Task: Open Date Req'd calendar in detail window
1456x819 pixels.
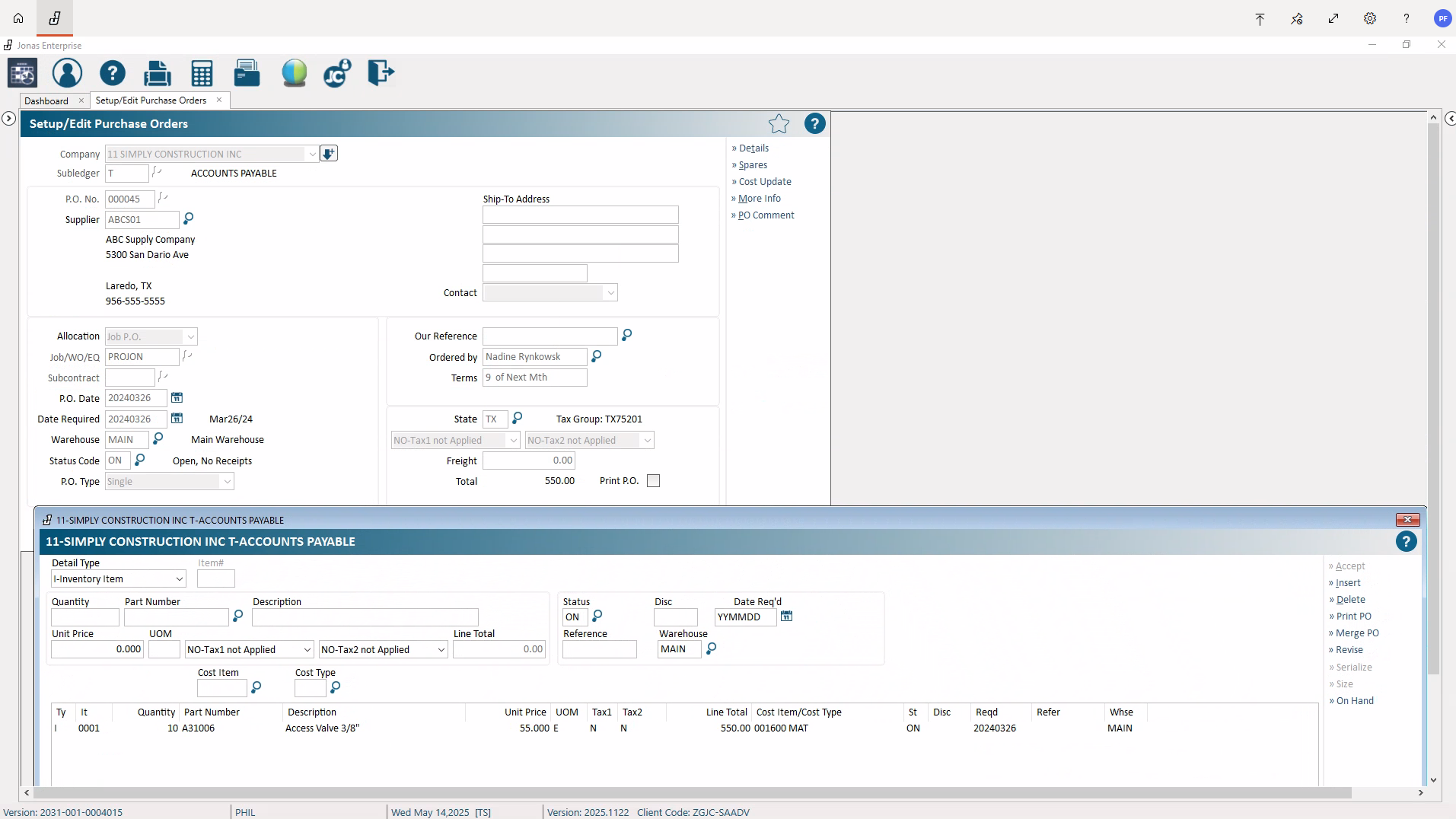Action: [x=786, y=616]
